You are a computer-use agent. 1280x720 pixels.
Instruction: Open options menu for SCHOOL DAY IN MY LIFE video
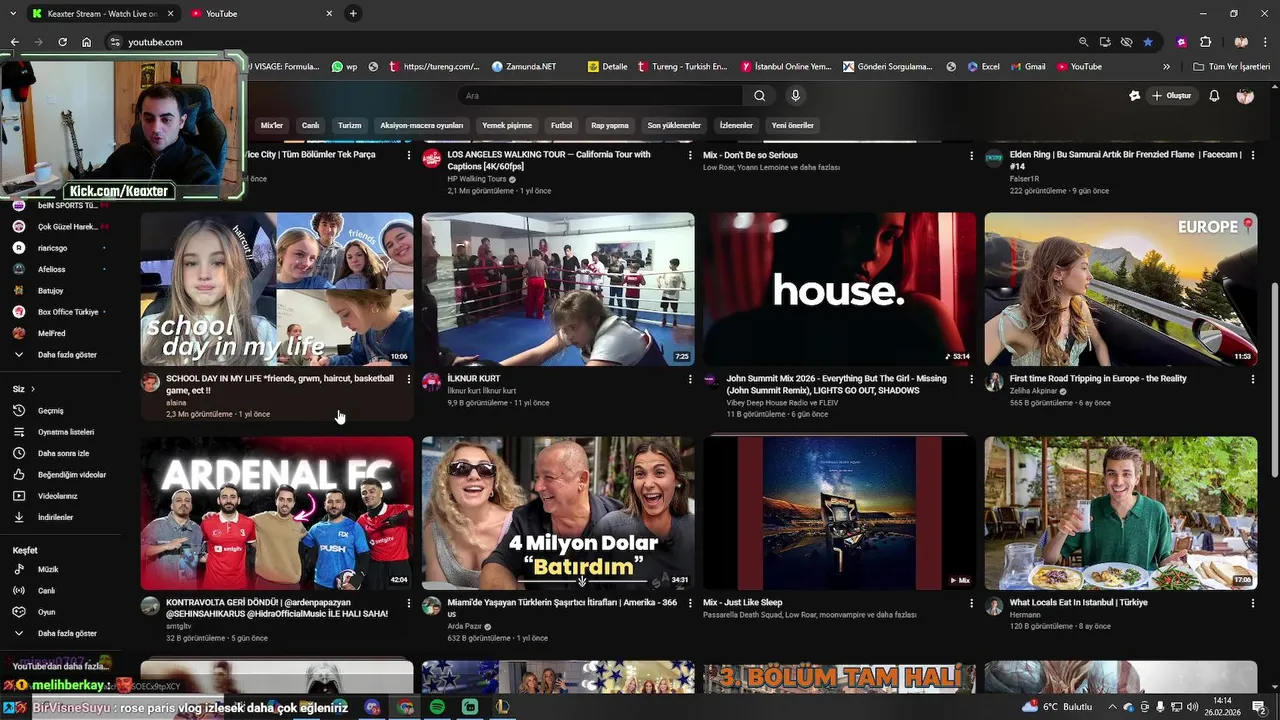click(x=408, y=379)
